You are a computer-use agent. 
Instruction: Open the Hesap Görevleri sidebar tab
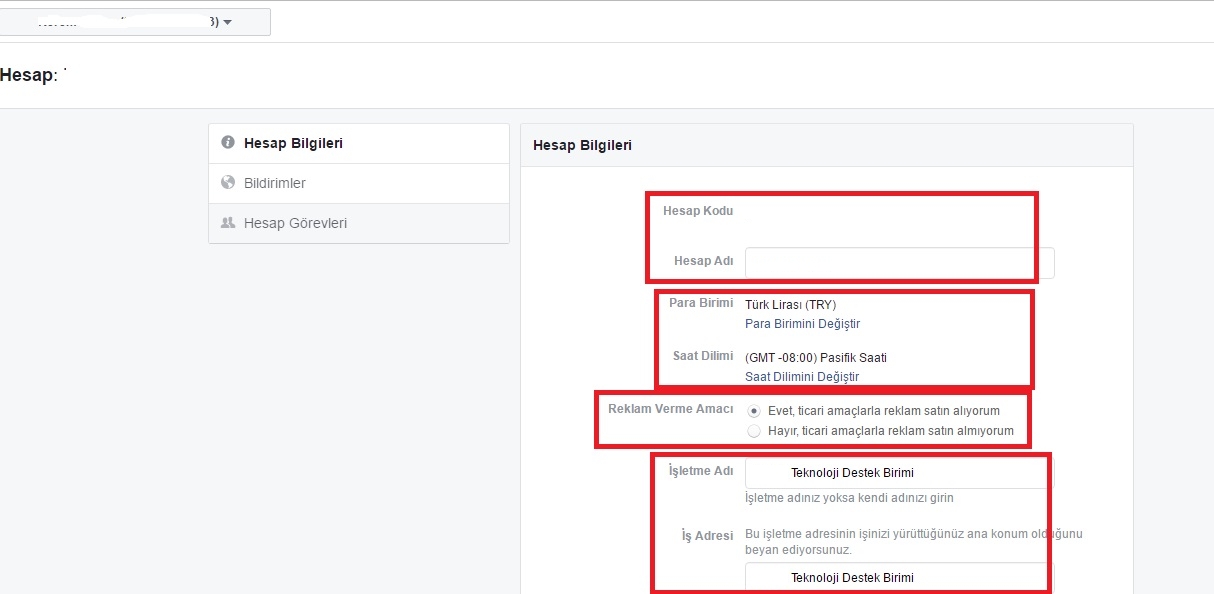coord(359,223)
